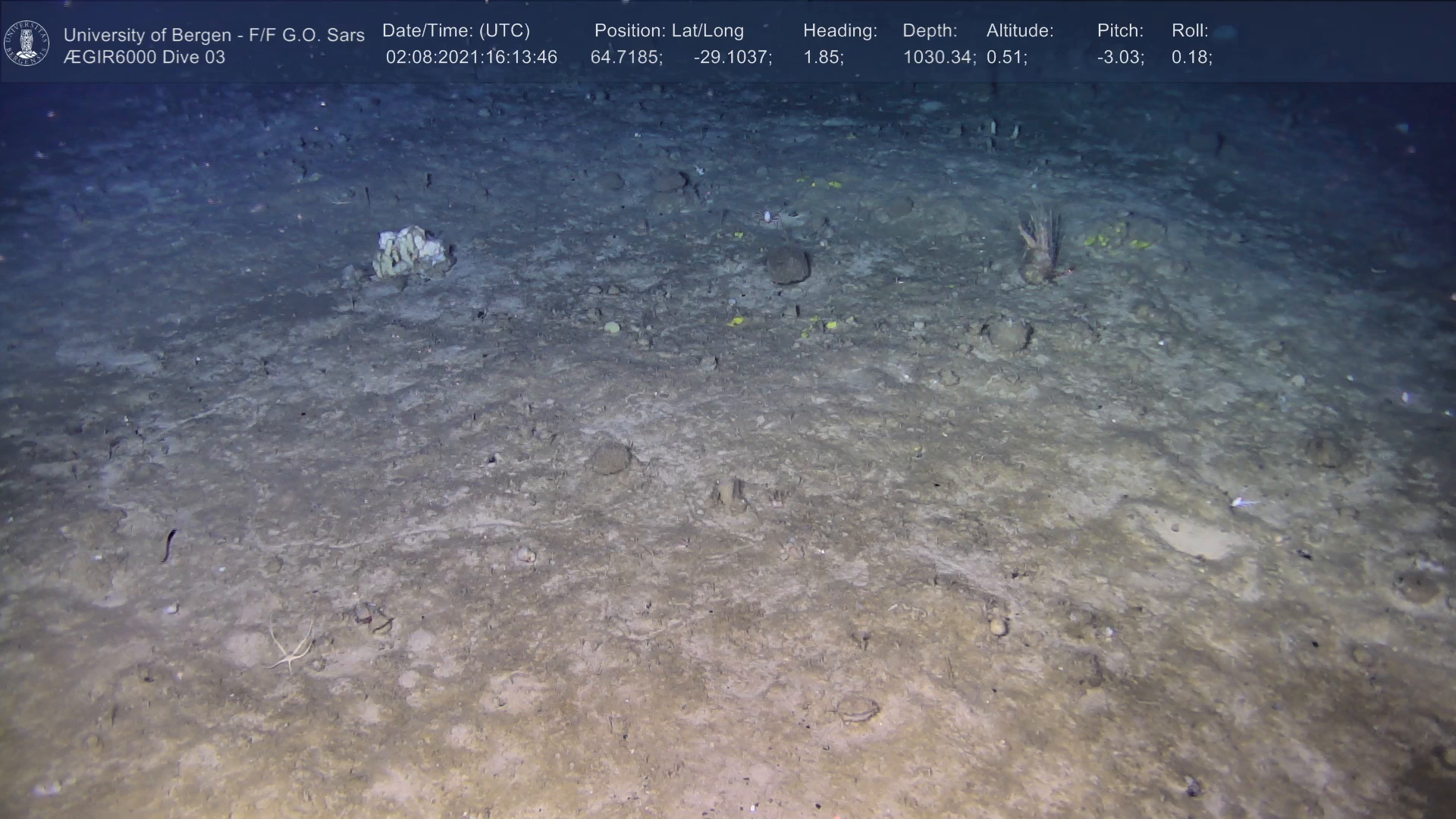Click the altitude value 0.51
1456x819 pixels.
click(1006, 58)
